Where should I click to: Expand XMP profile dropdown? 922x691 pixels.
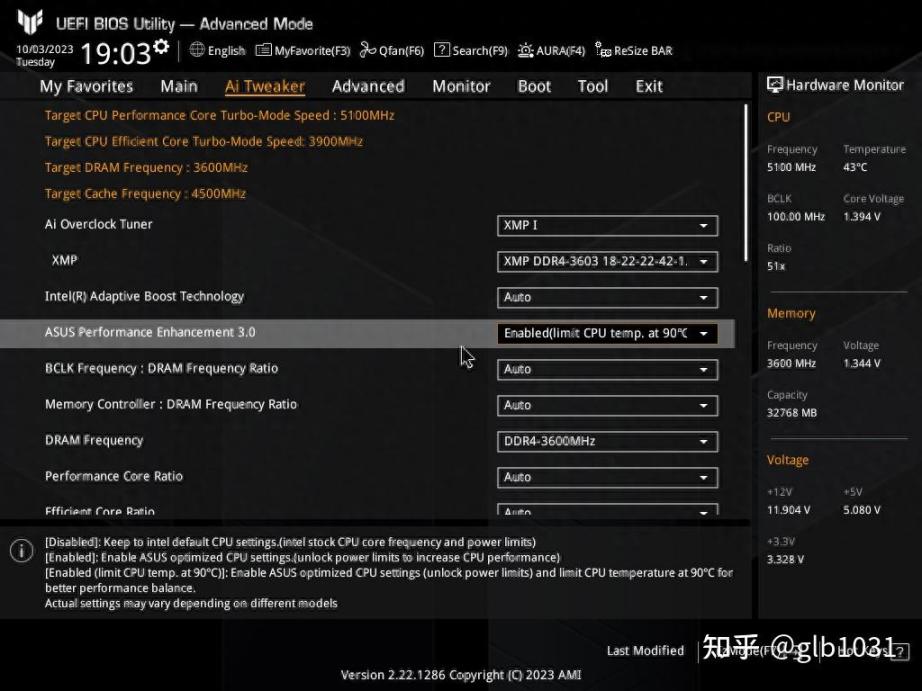(x=607, y=262)
